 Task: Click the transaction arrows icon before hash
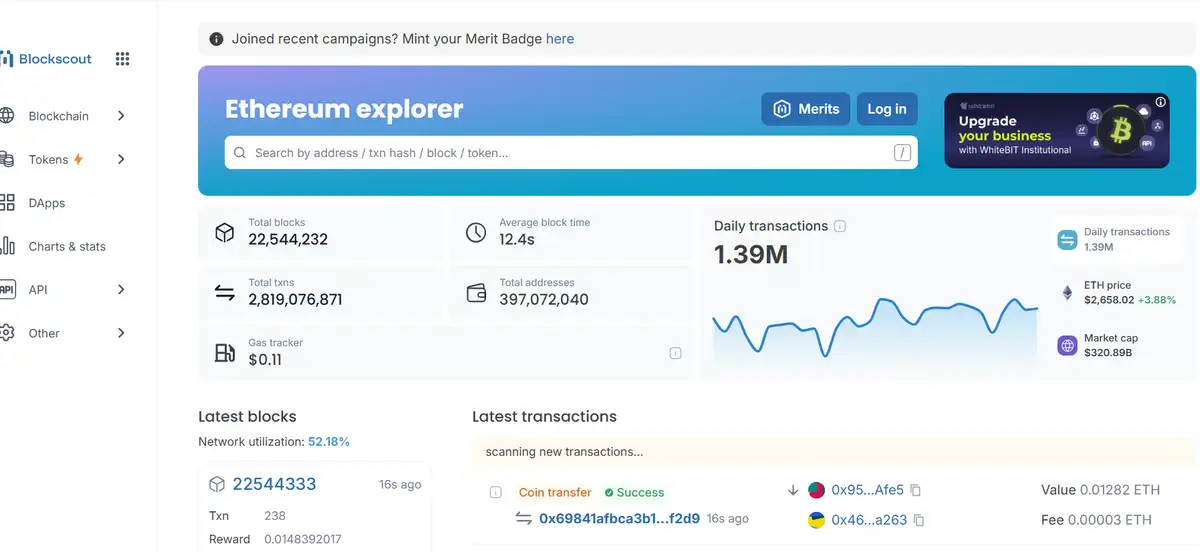click(523, 519)
